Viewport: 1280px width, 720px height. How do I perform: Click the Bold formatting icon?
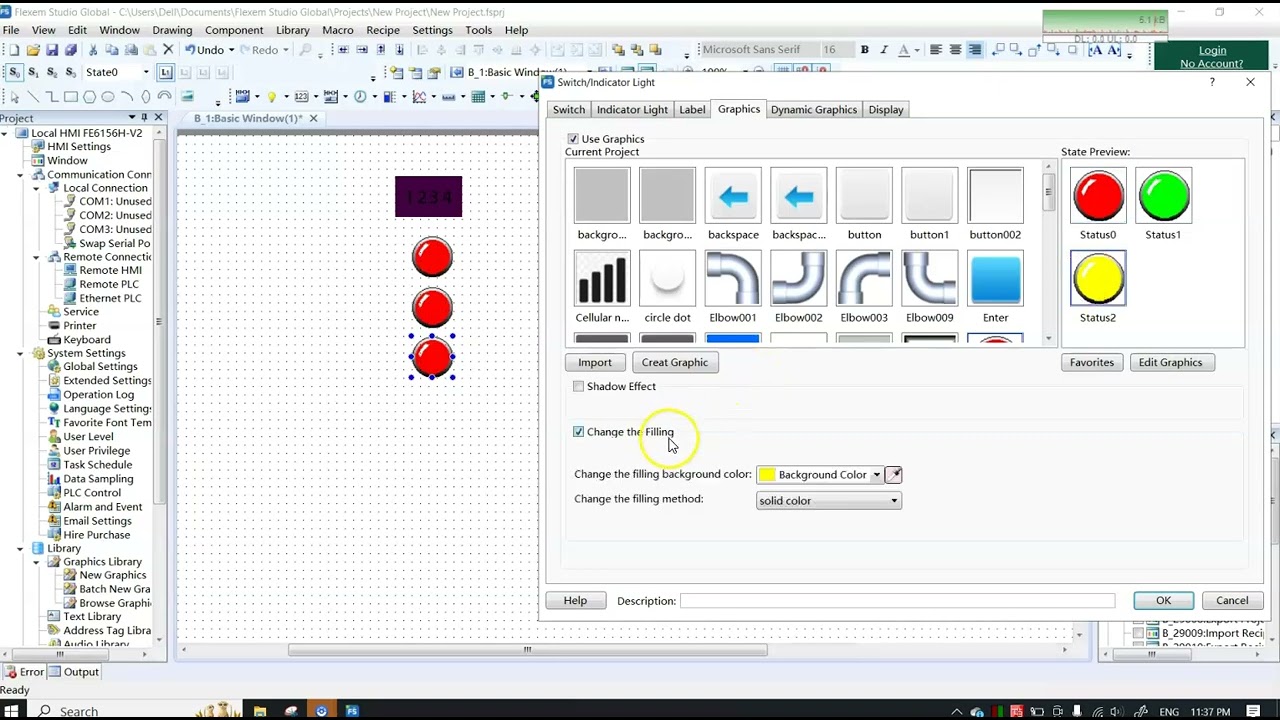(x=864, y=50)
